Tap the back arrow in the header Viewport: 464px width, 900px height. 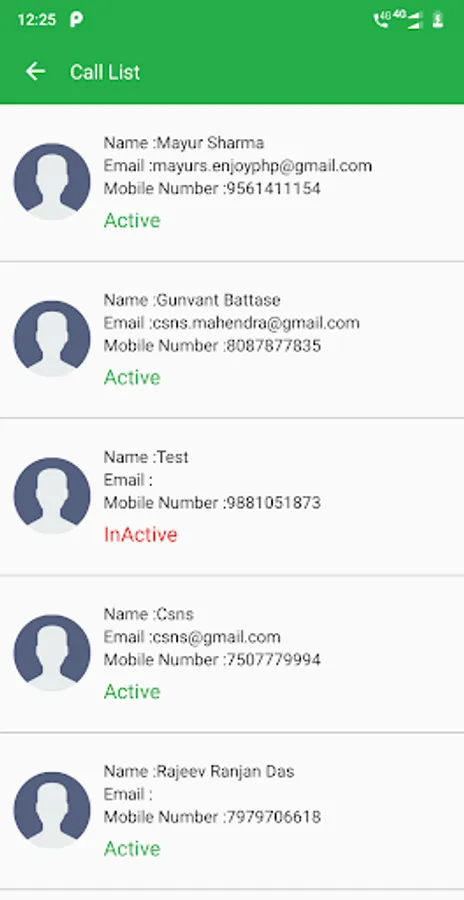[x=35, y=71]
